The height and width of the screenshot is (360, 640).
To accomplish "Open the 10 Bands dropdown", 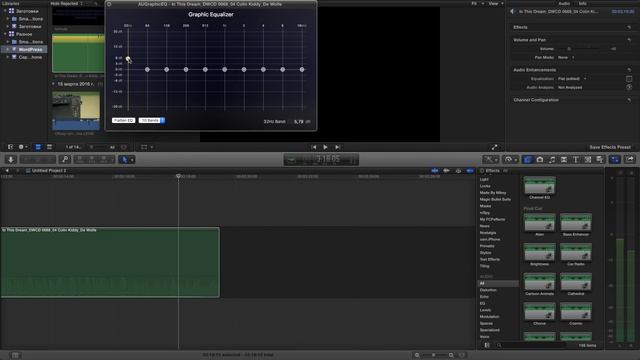I will [x=152, y=120].
